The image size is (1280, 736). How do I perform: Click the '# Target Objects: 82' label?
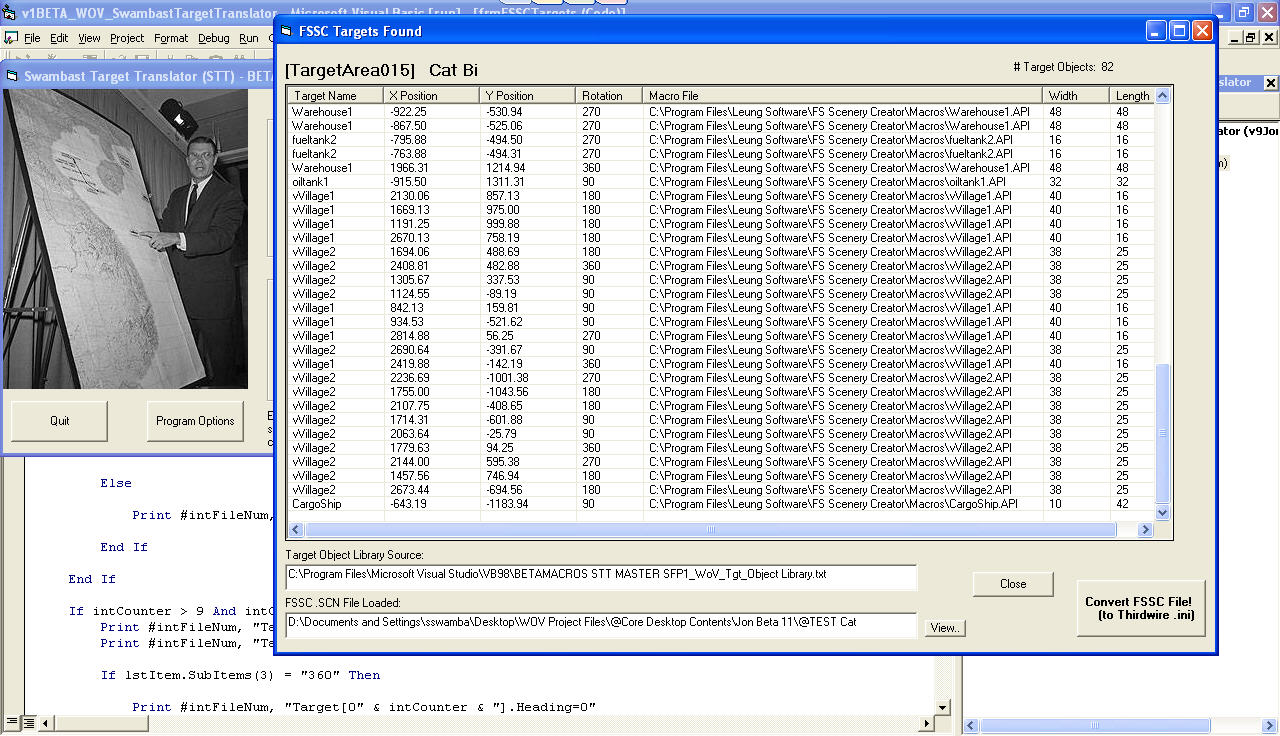point(1063,67)
